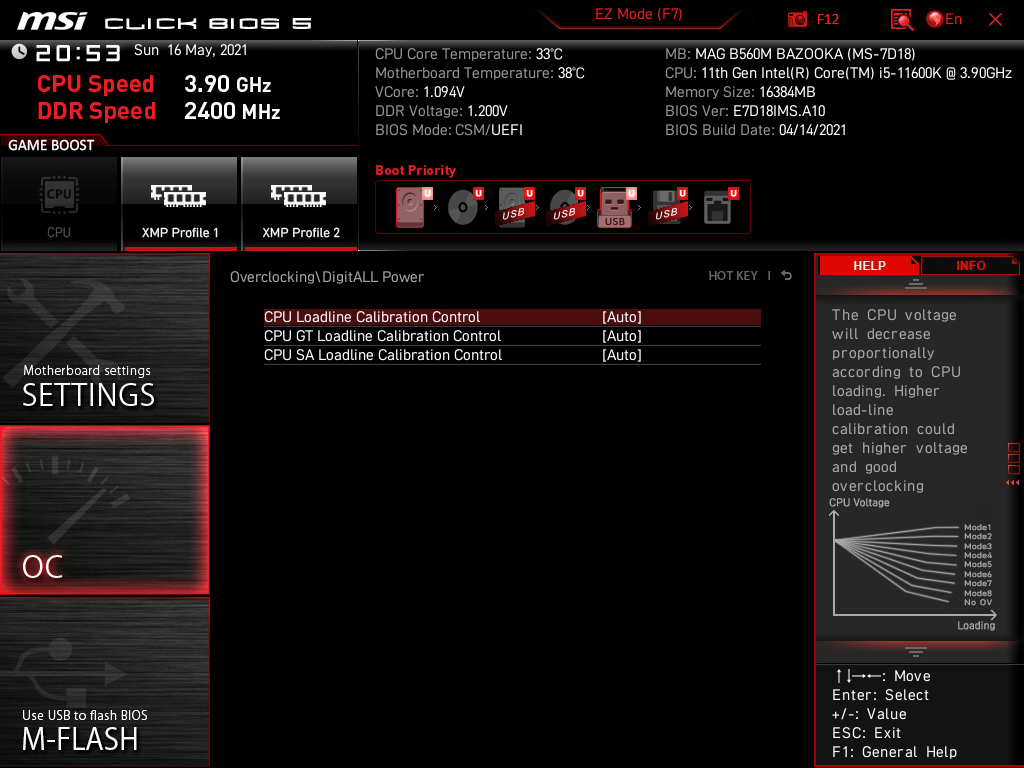The width and height of the screenshot is (1024, 768).
Task: Toggle XMP Profile 1
Action: [180, 204]
